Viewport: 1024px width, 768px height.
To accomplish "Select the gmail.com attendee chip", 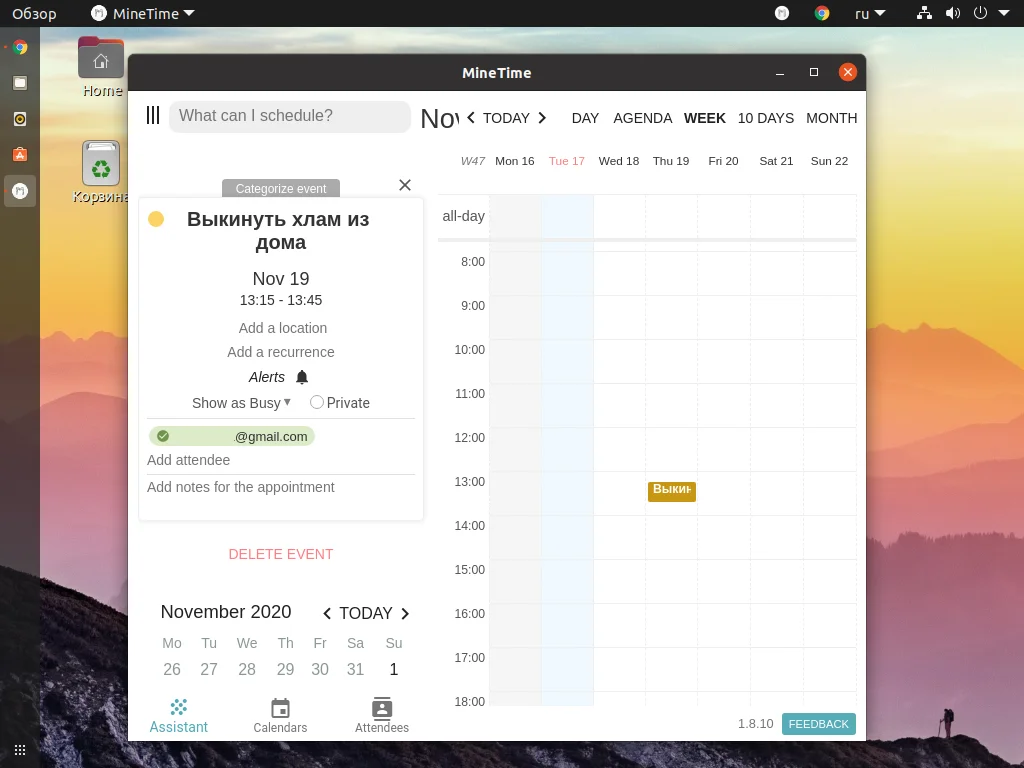I will click(232, 436).
